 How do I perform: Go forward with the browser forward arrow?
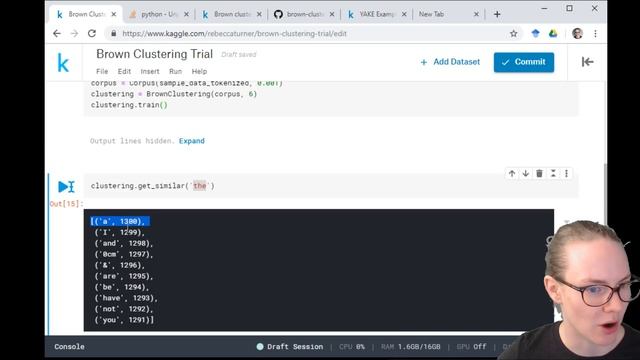74,33
